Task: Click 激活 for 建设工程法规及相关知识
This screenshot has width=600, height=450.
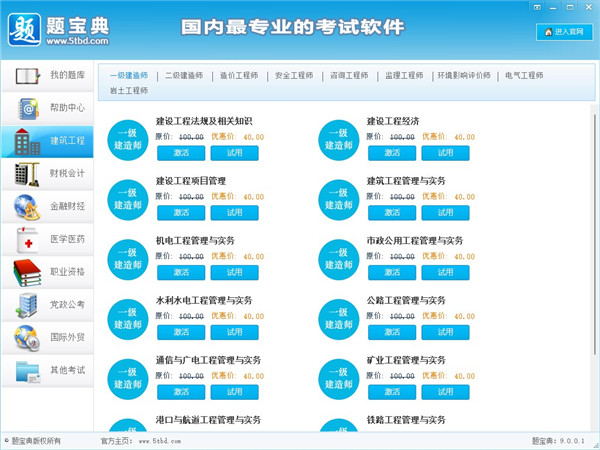Action: (x=181, y=153)
